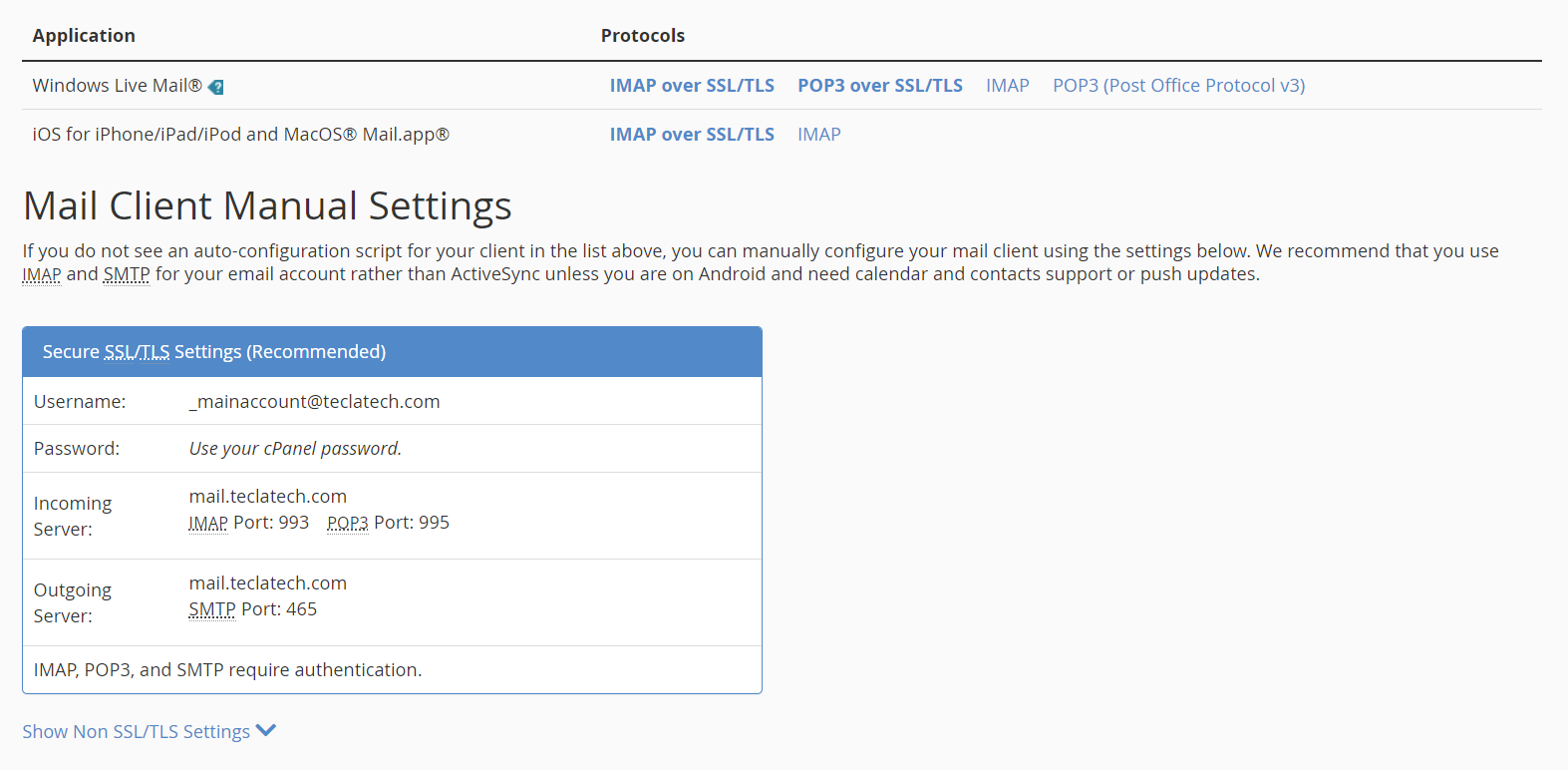Click the IMAP abbreviation in the intro paragraph
This screenshot has width=1568, height=770.
pyautogui.click(x=42, y=274)
